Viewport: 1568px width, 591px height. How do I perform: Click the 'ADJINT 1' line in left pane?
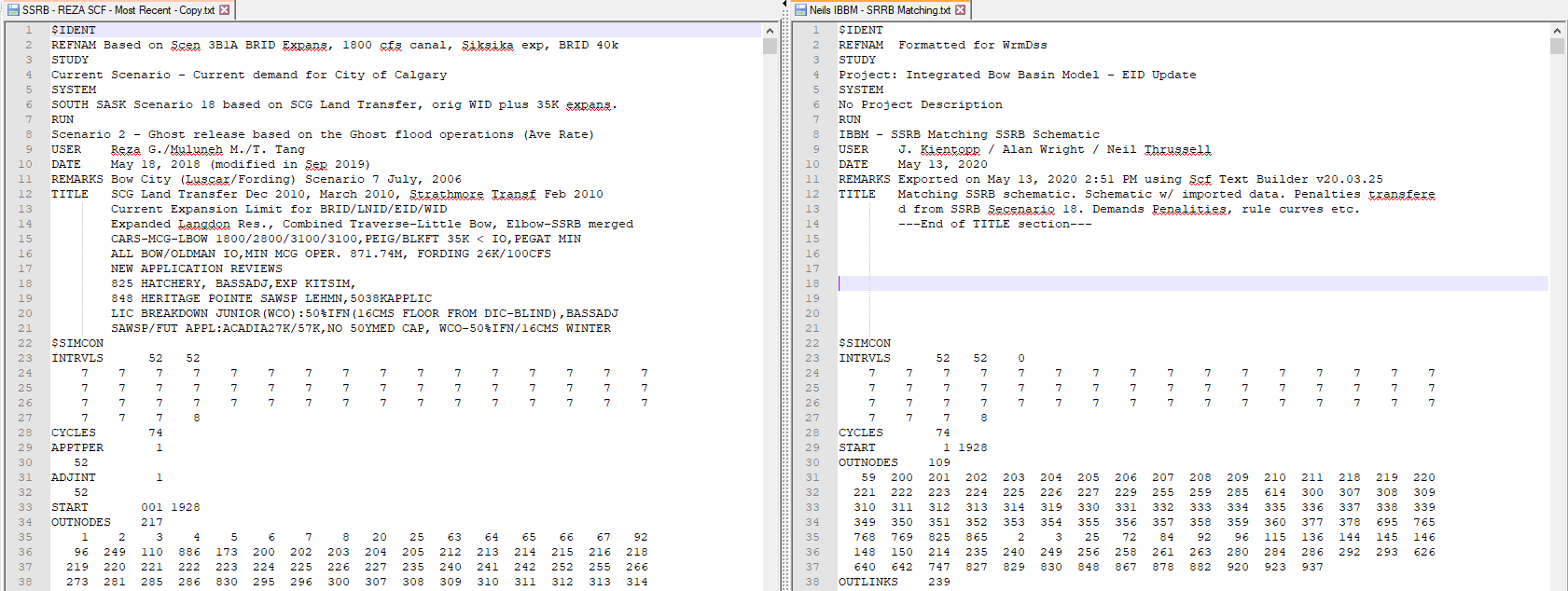(x=107, y=477)
